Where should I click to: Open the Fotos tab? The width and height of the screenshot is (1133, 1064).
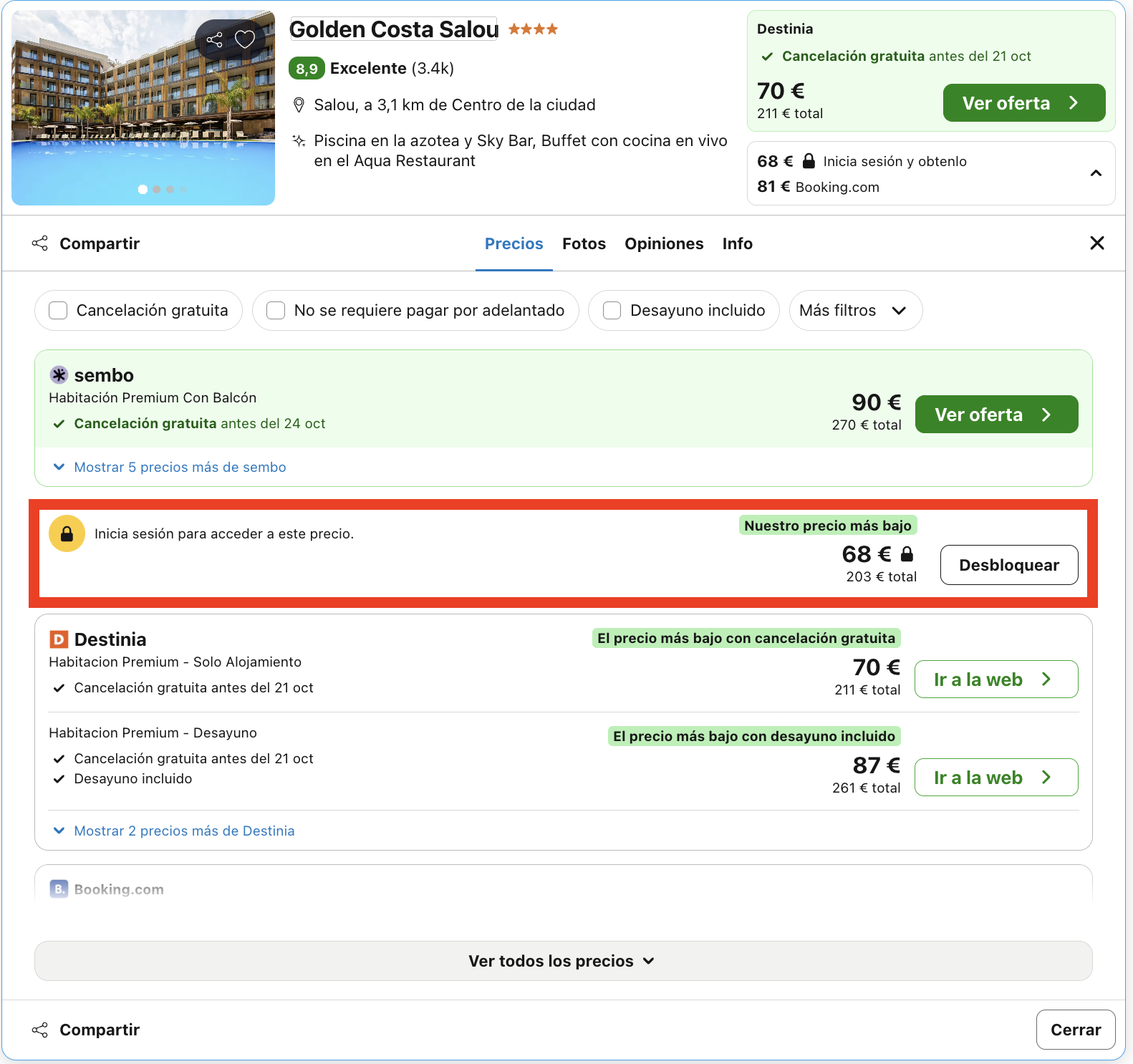[x=584, y=243]
